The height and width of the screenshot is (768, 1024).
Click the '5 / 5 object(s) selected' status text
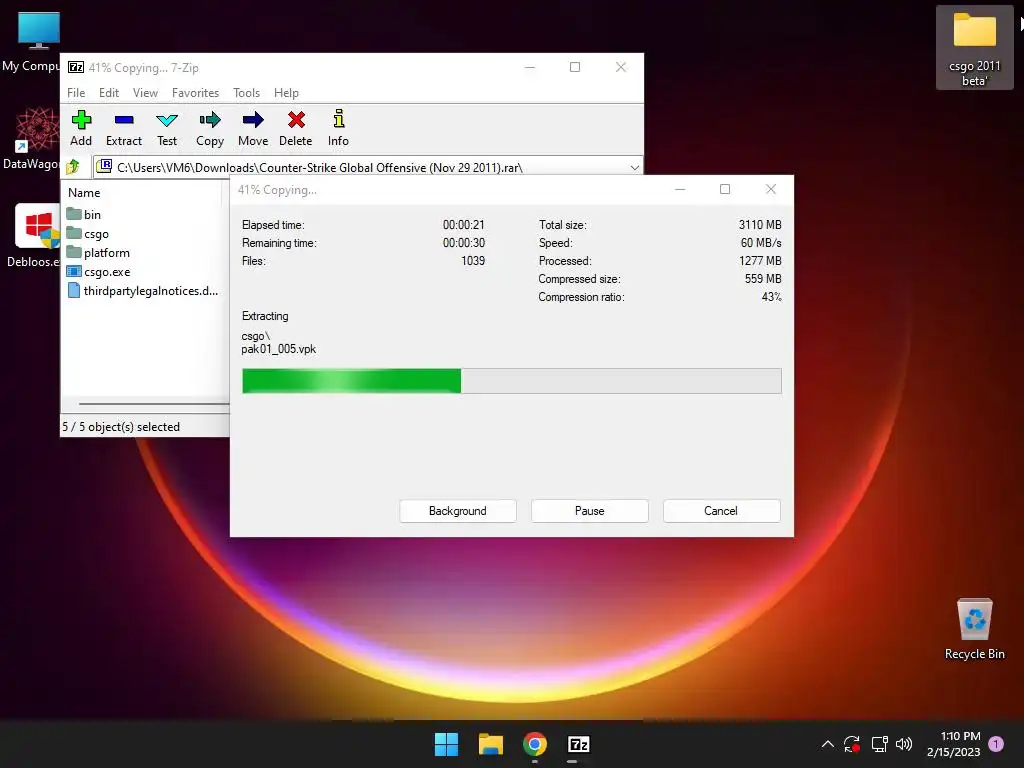tap(121, 426)
